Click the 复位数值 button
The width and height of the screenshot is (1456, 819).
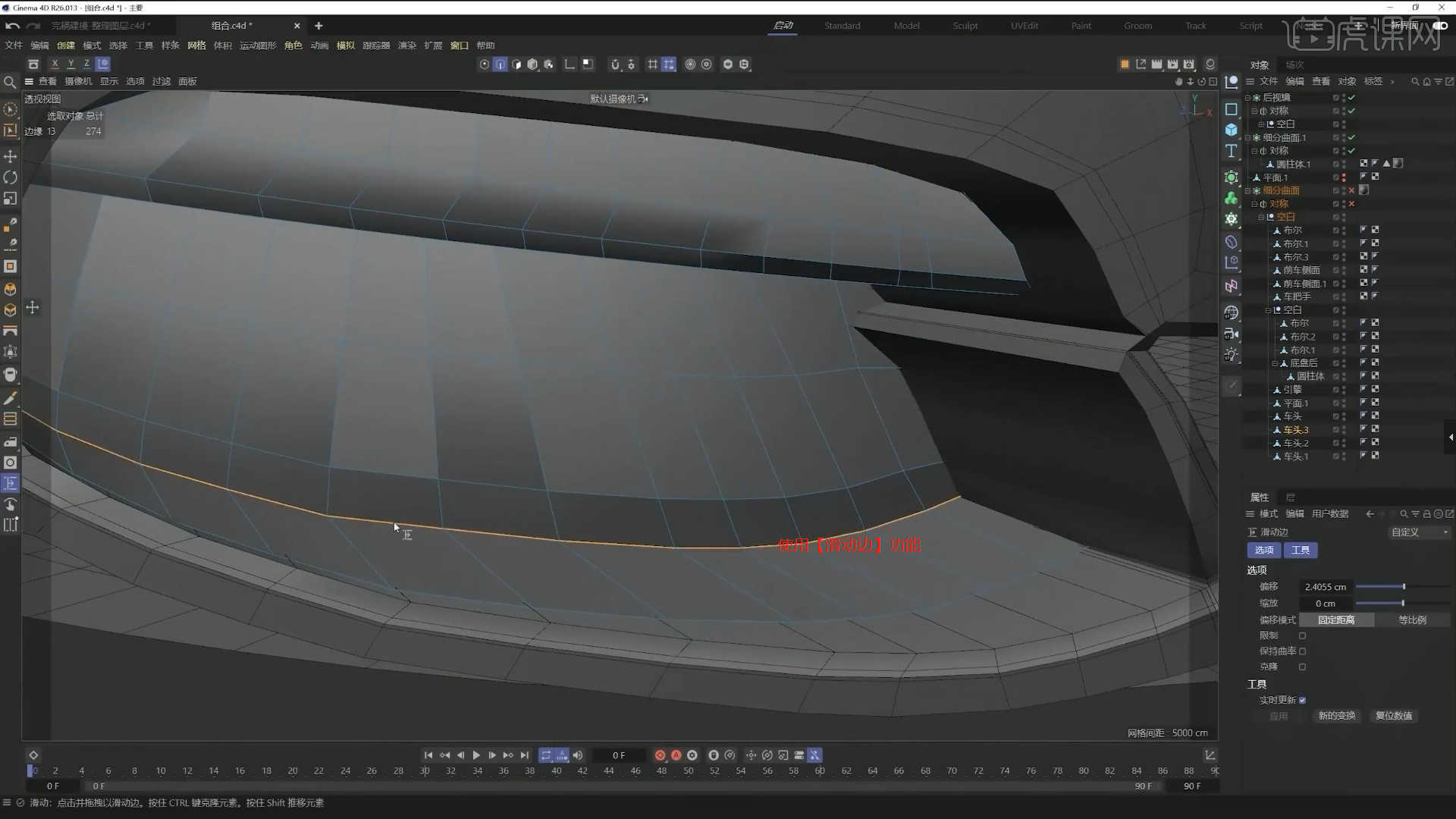(x=1394, y=716)
